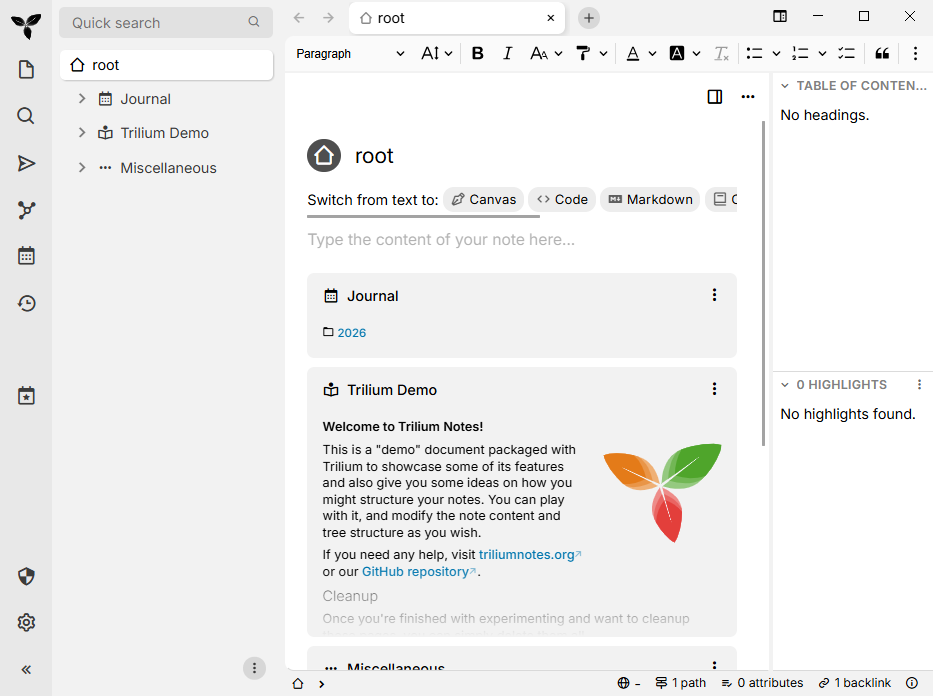Close the root tab
933x696 pixels.
[550, 18]
